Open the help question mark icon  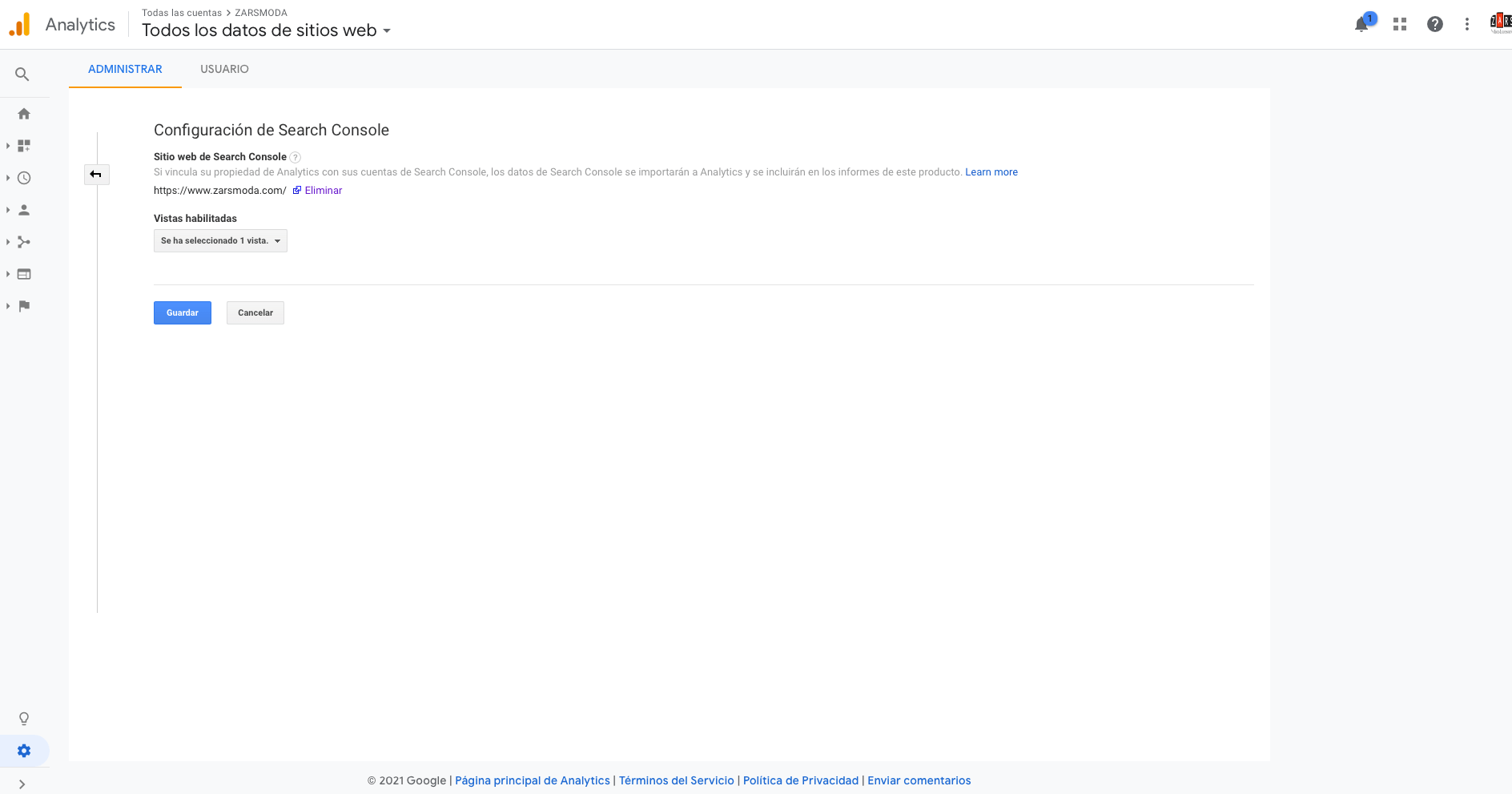[1435, 25]
